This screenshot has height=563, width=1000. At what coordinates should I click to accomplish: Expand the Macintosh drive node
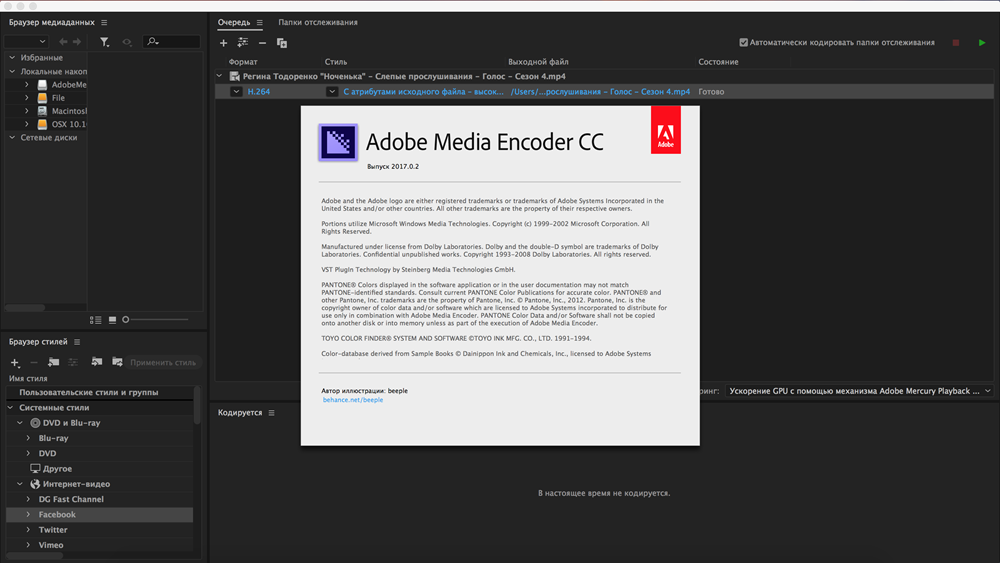pos(27,111)
